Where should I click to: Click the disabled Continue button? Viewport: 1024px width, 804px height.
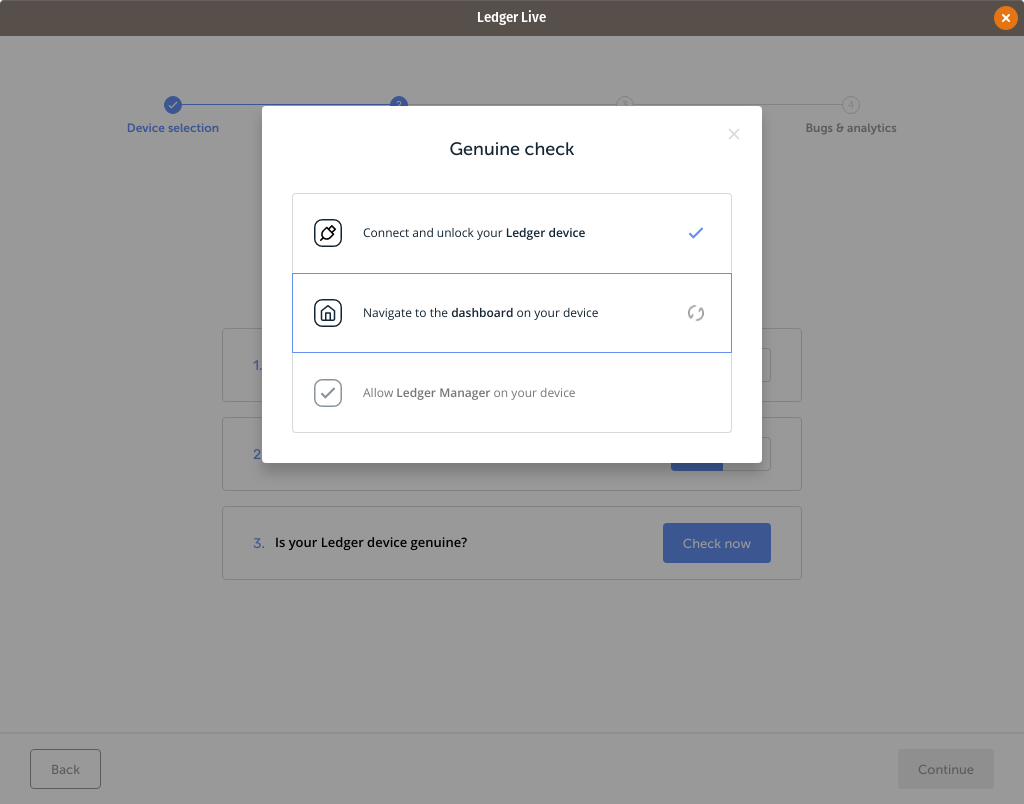click(x=945, y=769)
